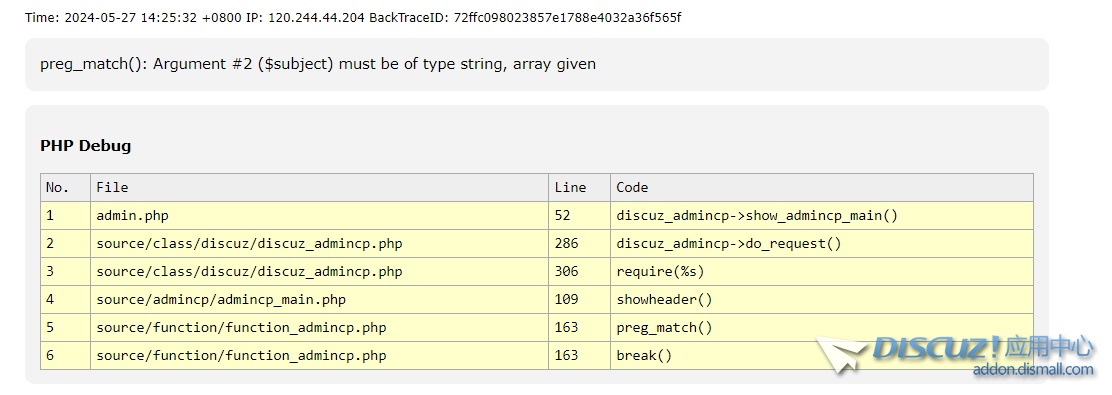The height and width of the screenshot is (395, 1112).
Task: Click the Line column header
Action: [579, 187]
